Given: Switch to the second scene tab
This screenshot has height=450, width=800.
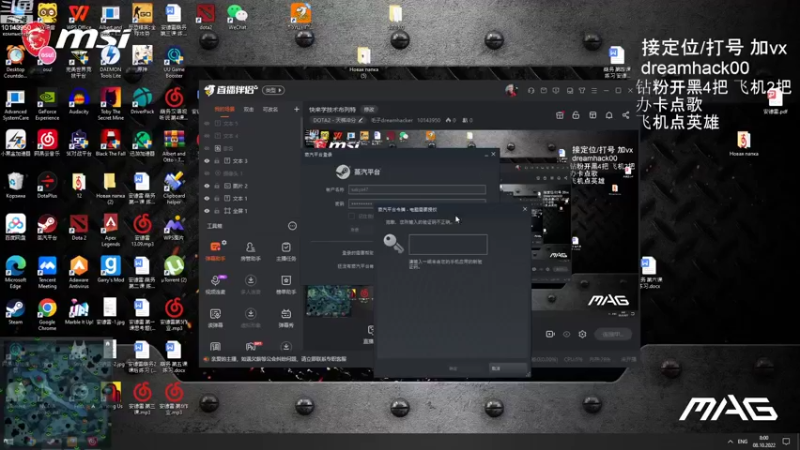Looking at the screenshot, I should pos(248,109).
